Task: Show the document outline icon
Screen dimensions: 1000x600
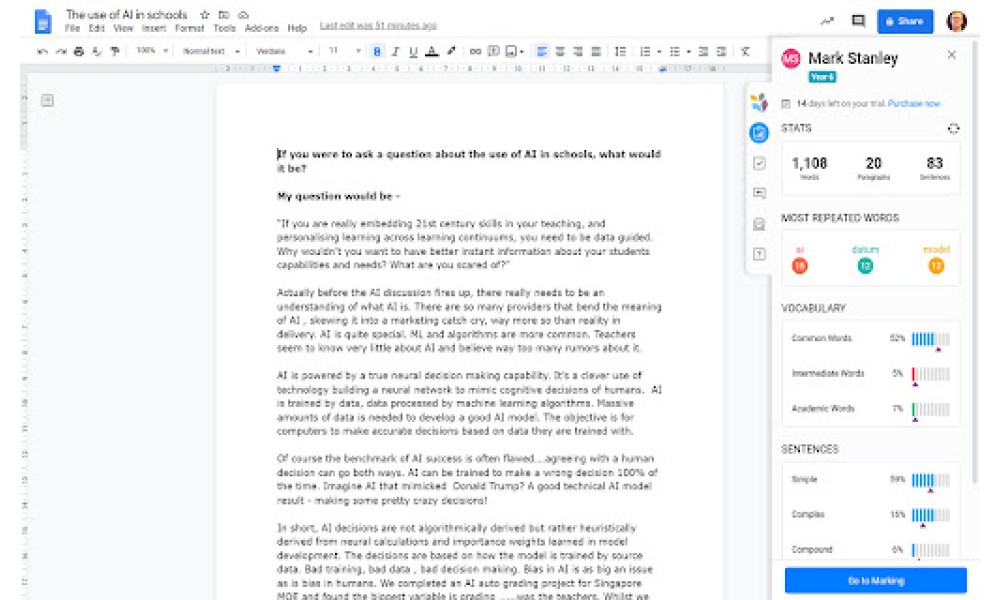Action: click(47, 100)
